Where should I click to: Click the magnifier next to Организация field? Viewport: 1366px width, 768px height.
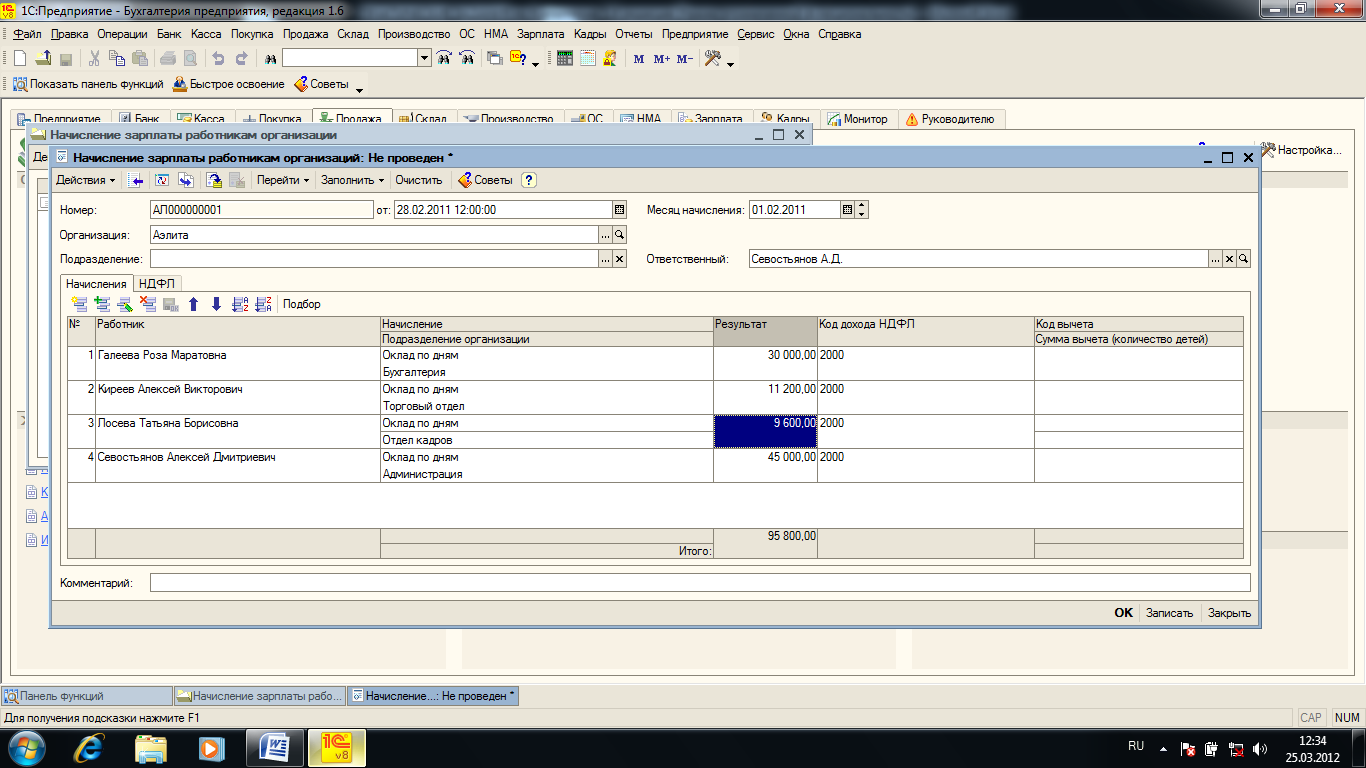(619, 235)
